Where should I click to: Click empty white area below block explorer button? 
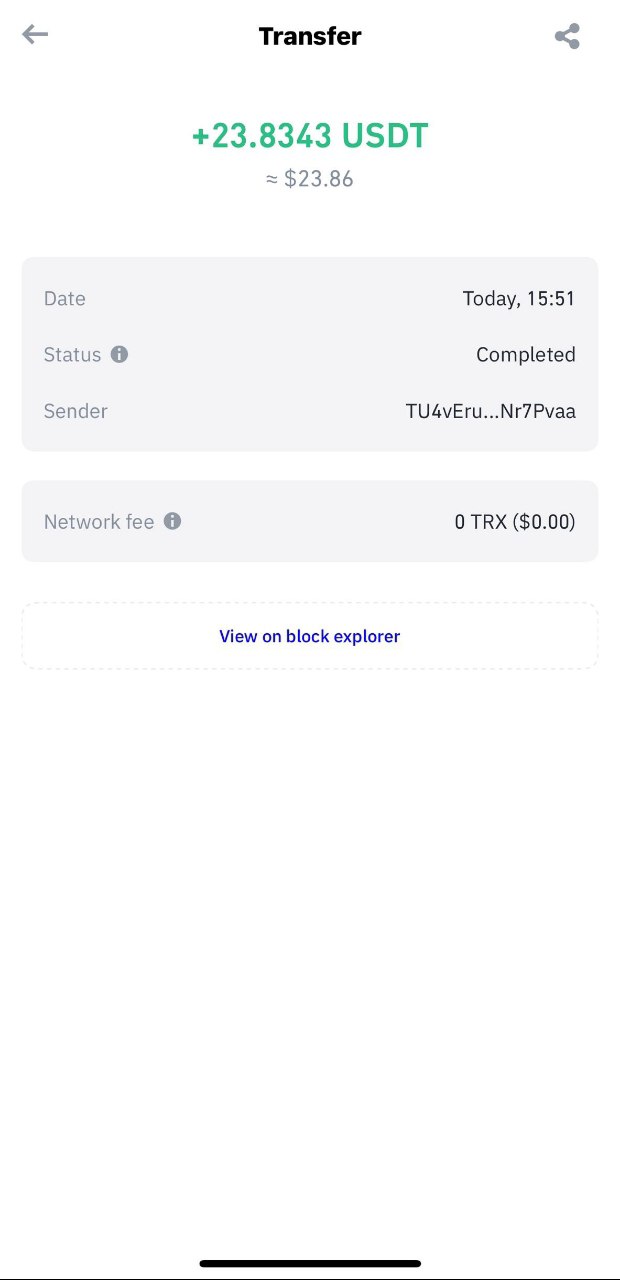[310, 900]
